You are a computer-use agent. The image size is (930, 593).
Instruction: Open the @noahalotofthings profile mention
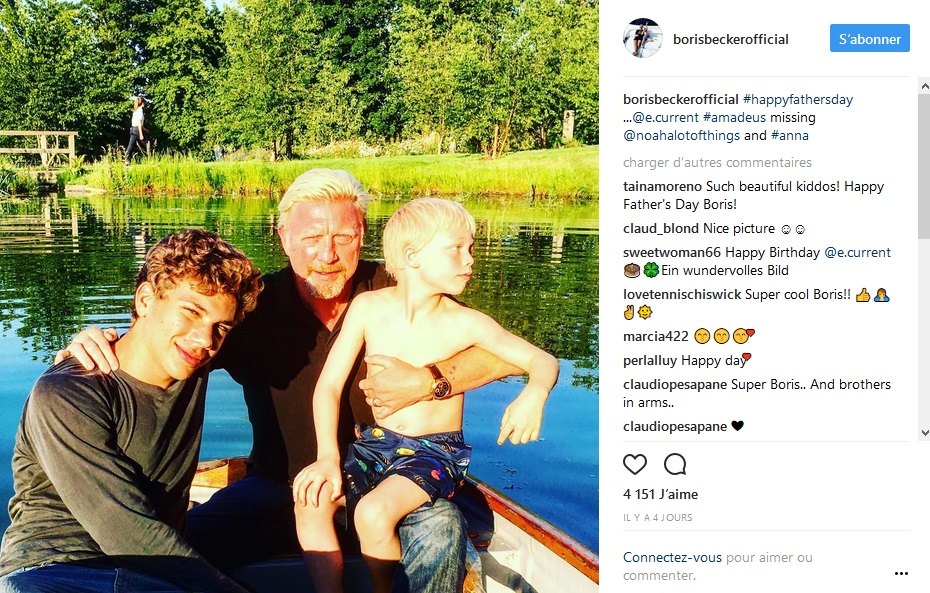click(x=681, y=136)
